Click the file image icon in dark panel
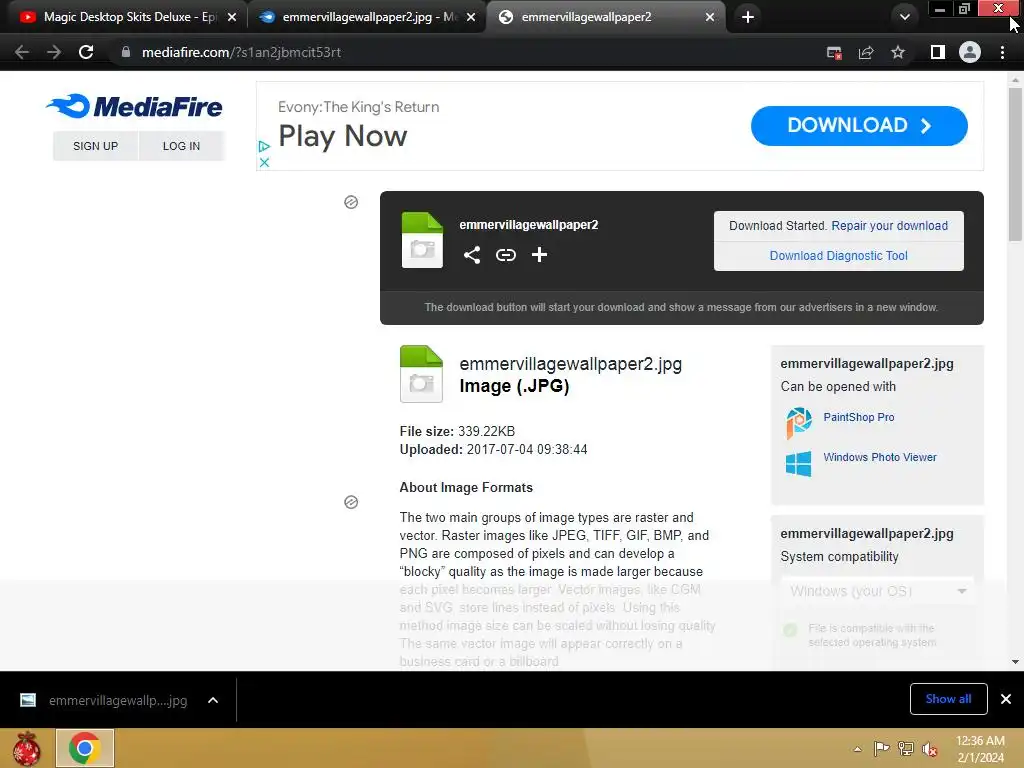 click(x=422, y=240)
